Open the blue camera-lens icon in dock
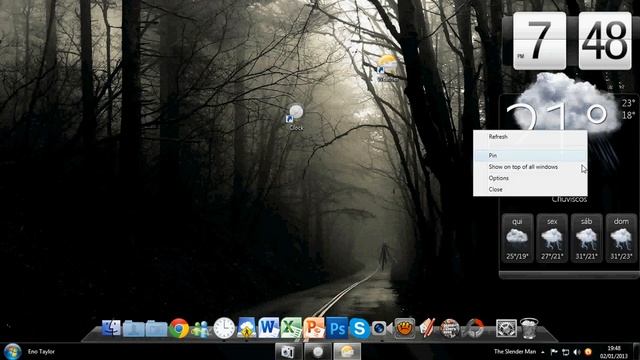 [x=380, y=328]
